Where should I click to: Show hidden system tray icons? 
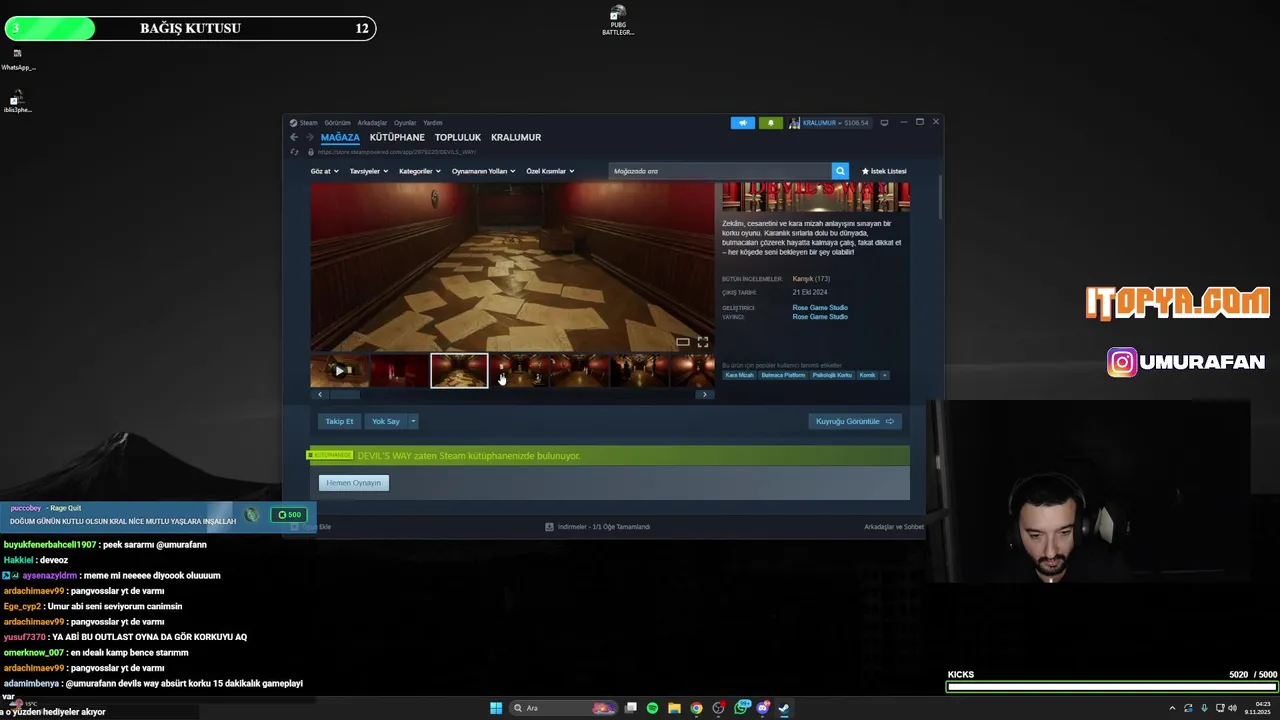point(1172,708)
